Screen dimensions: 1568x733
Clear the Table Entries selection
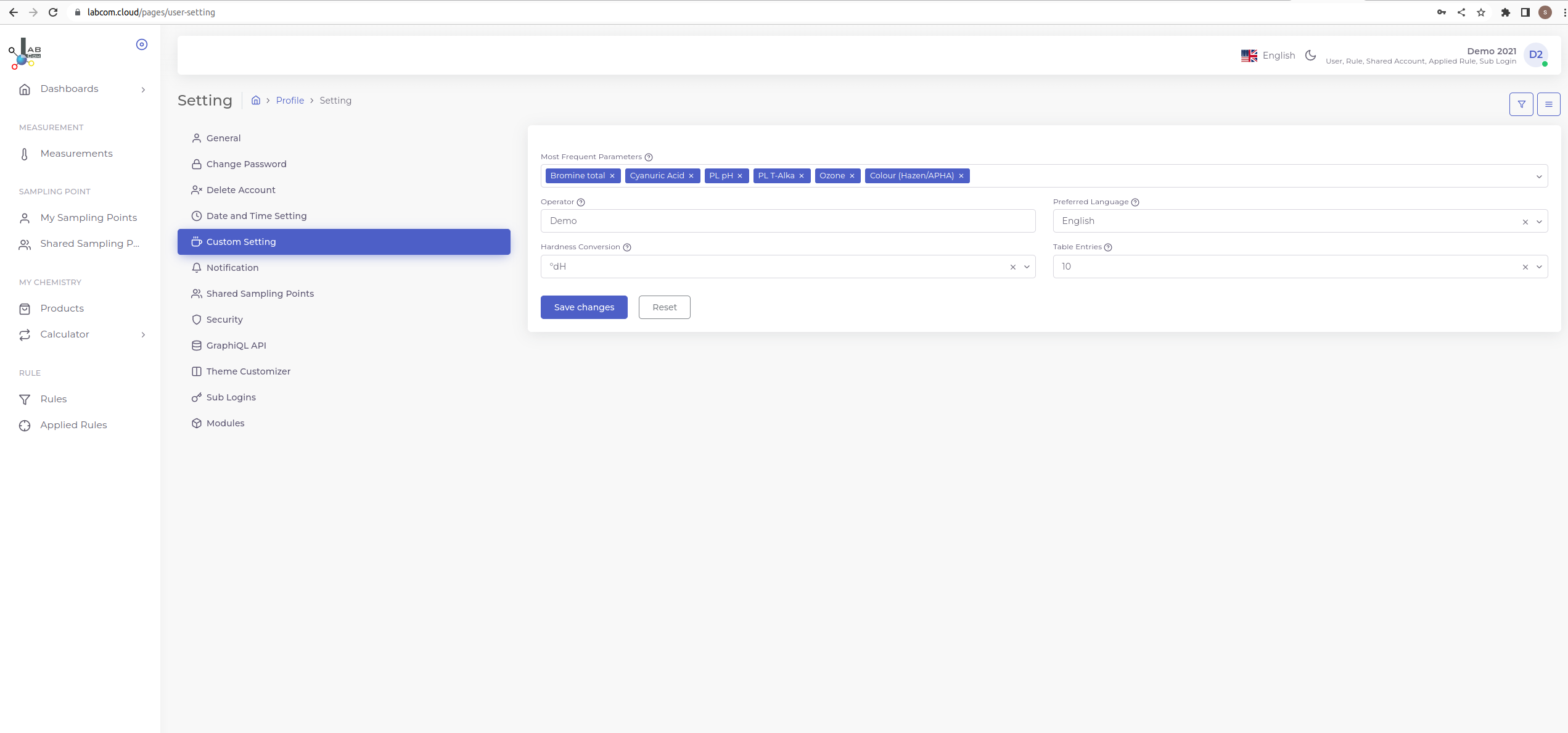point(1525,267)
